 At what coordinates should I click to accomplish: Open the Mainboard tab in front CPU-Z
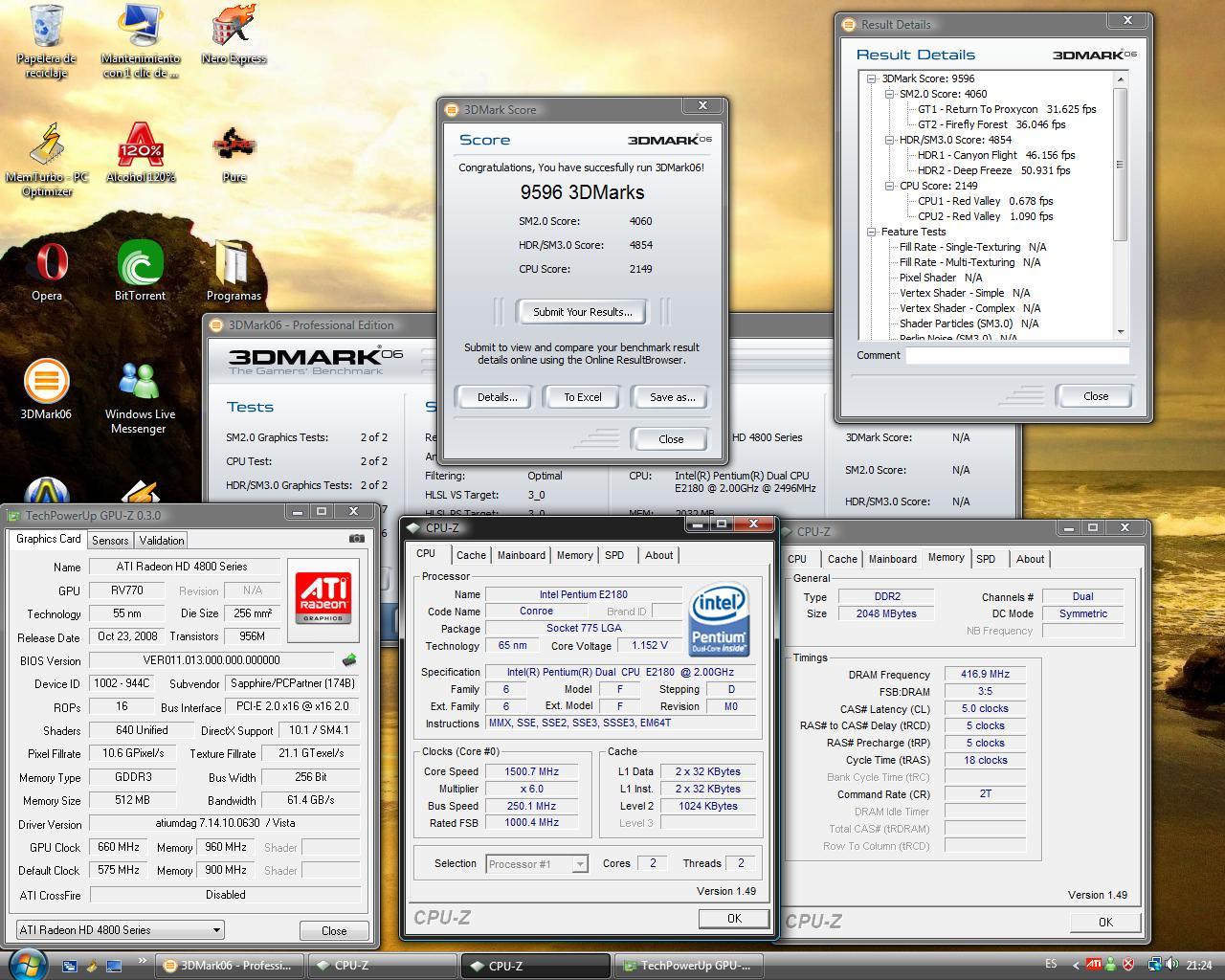522,555
